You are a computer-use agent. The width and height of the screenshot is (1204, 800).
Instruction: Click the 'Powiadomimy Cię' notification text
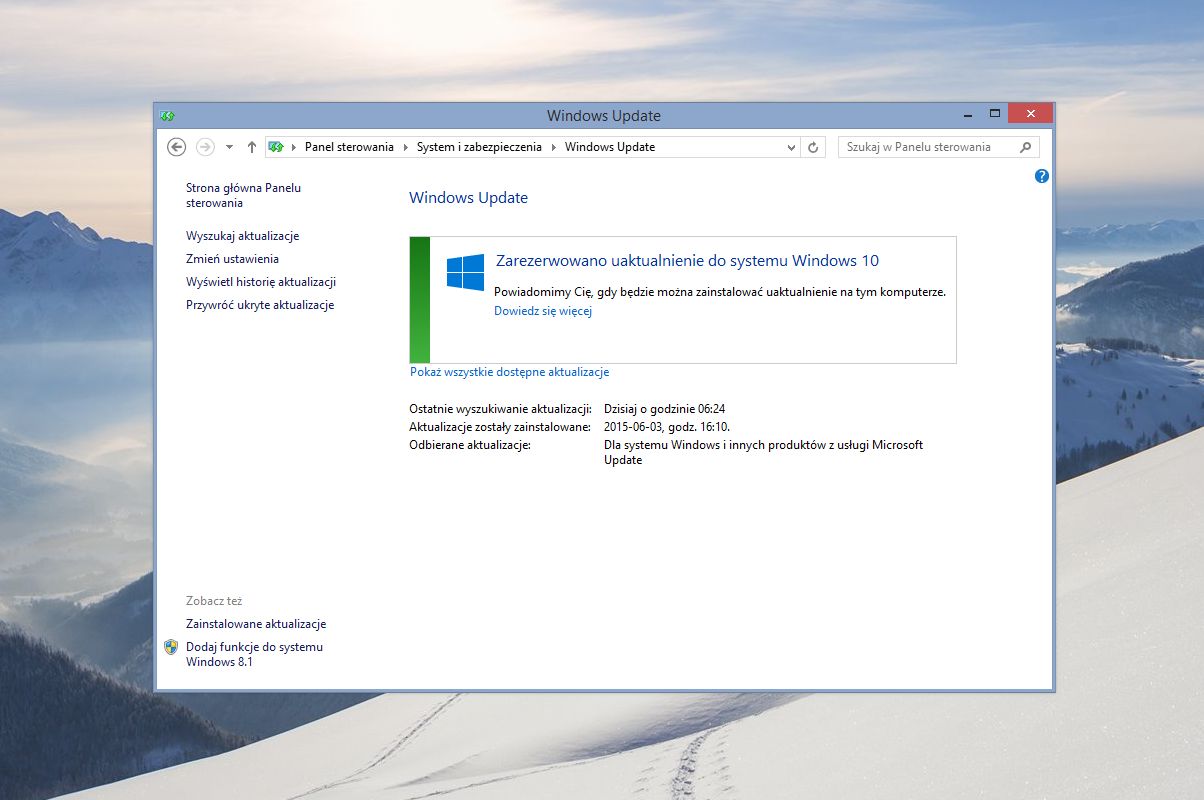(720, 292)
